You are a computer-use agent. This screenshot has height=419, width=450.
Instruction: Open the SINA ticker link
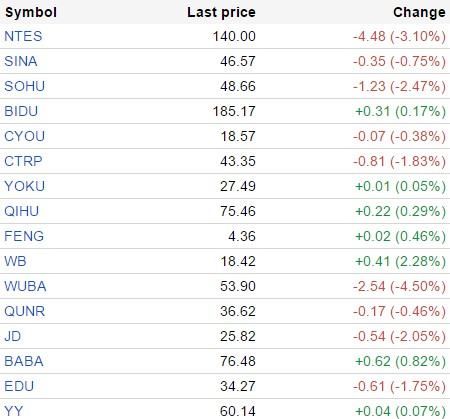[x=21, y=61]
